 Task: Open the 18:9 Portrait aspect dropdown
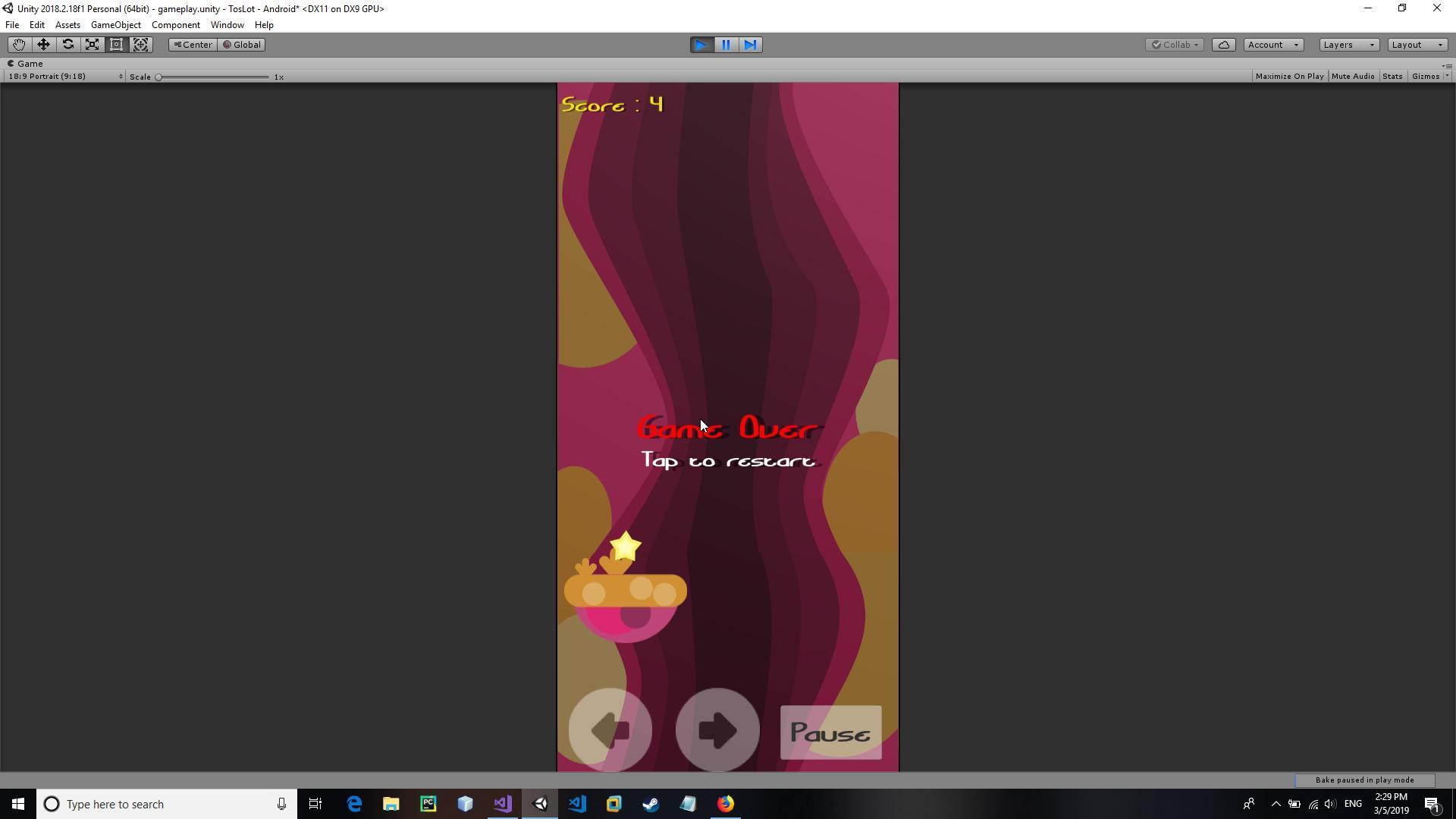point(64,77)
